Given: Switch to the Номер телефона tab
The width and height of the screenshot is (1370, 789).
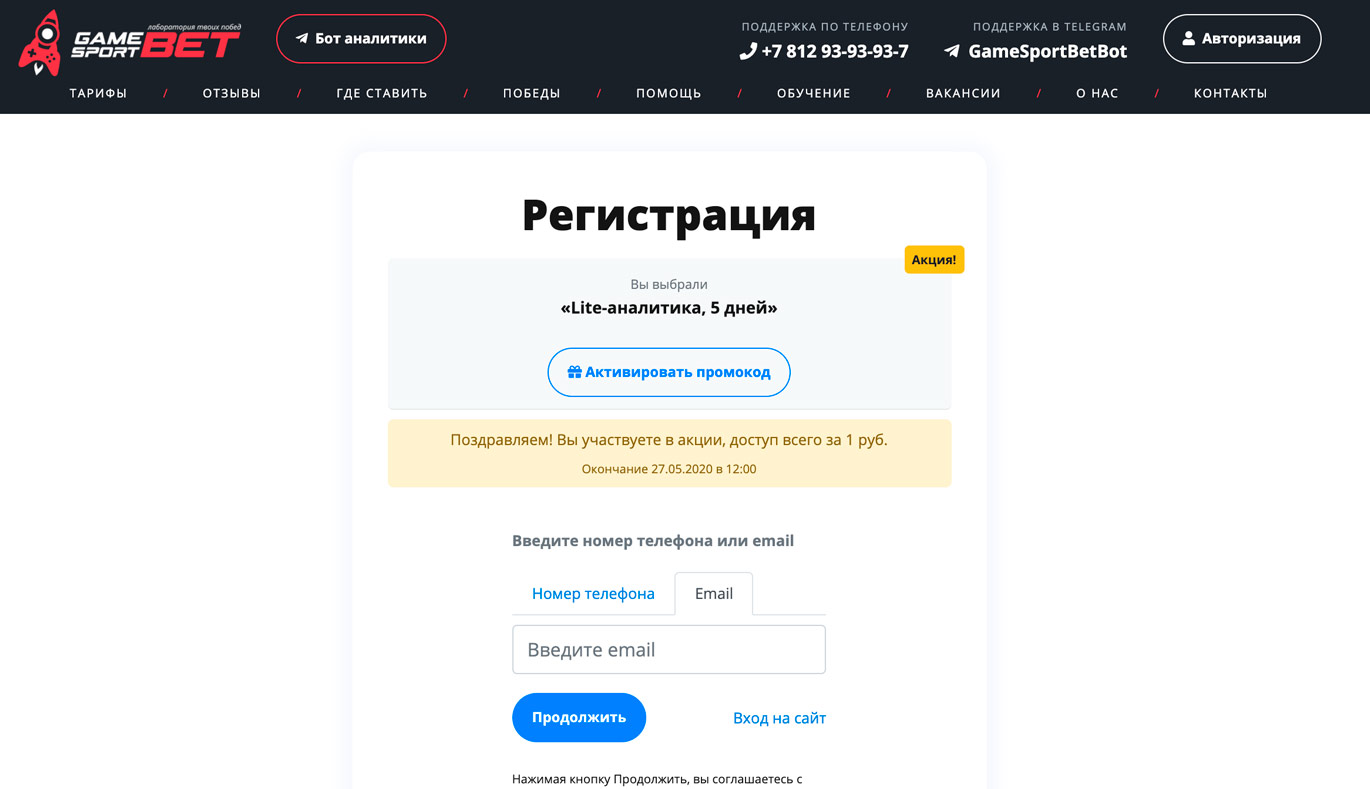Looking at the screenshot, I should (x=593, y=593).
